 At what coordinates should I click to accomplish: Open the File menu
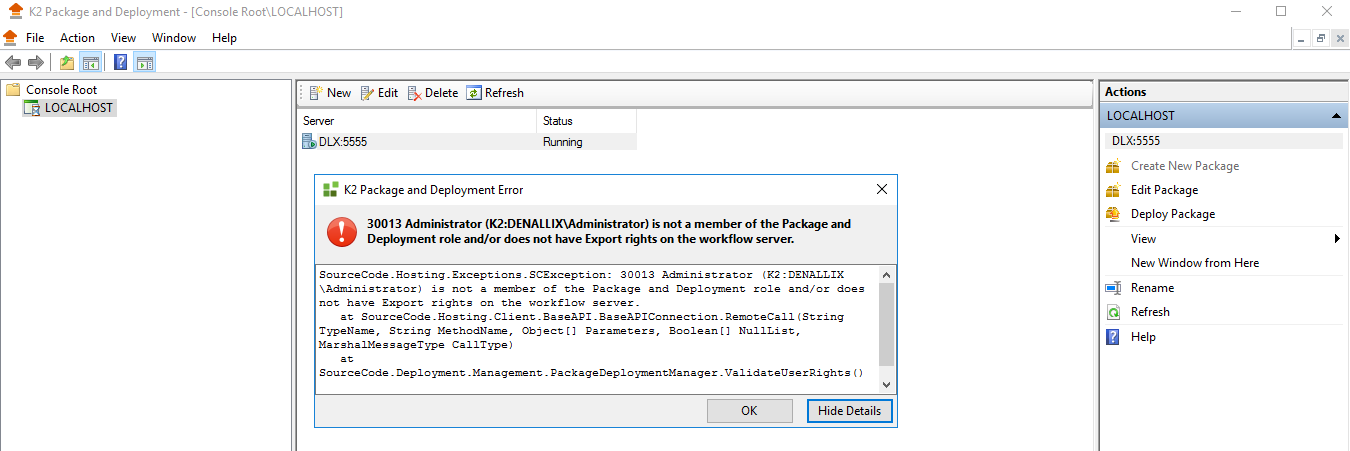[35, 38]
